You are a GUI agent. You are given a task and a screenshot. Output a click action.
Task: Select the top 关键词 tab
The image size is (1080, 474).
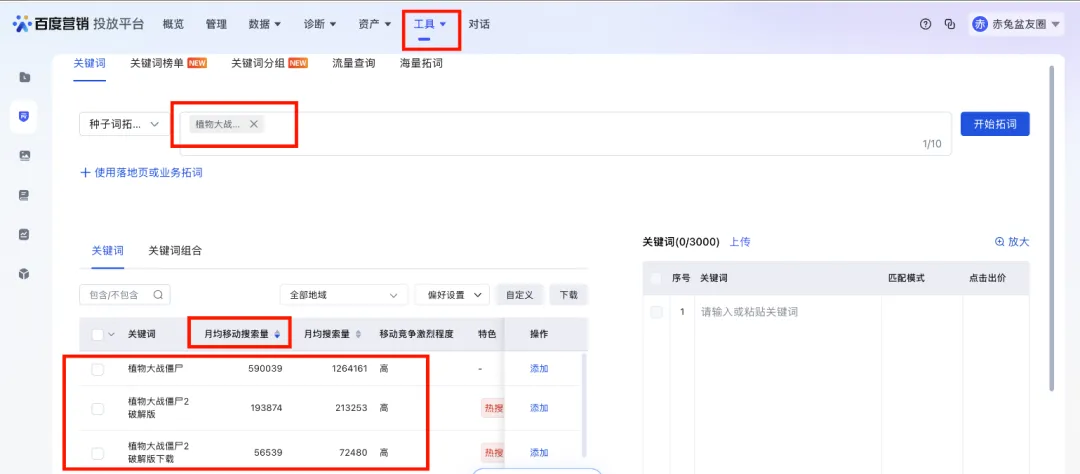(90, 63)
